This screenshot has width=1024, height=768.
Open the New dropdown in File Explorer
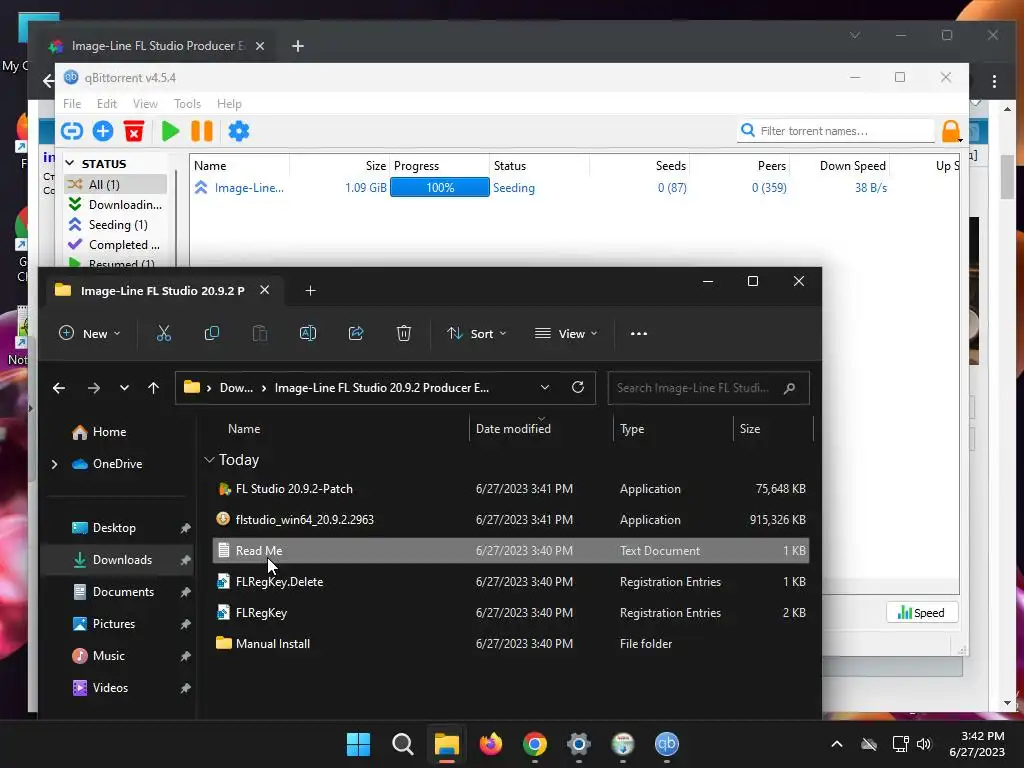coord(89,334)
